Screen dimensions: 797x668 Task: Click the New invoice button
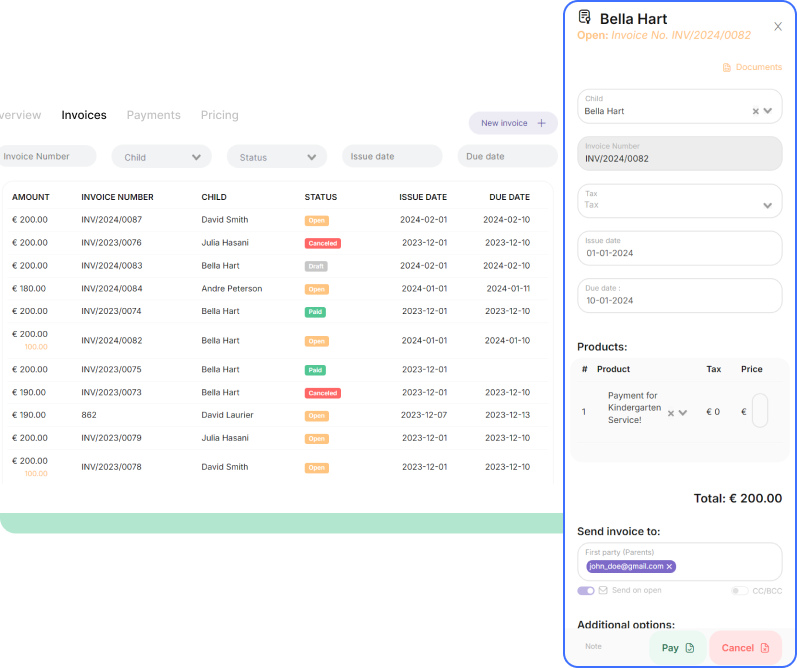click(x=513, y=123)
